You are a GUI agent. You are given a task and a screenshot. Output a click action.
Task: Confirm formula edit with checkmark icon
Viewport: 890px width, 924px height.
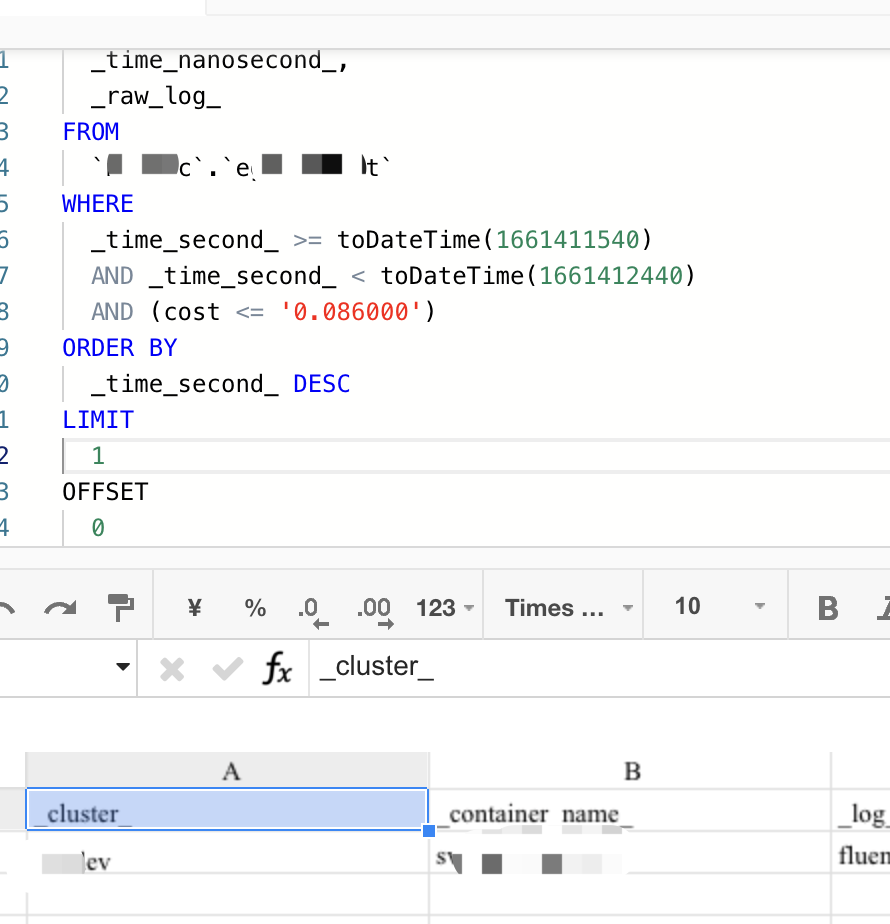click(228, 668)
